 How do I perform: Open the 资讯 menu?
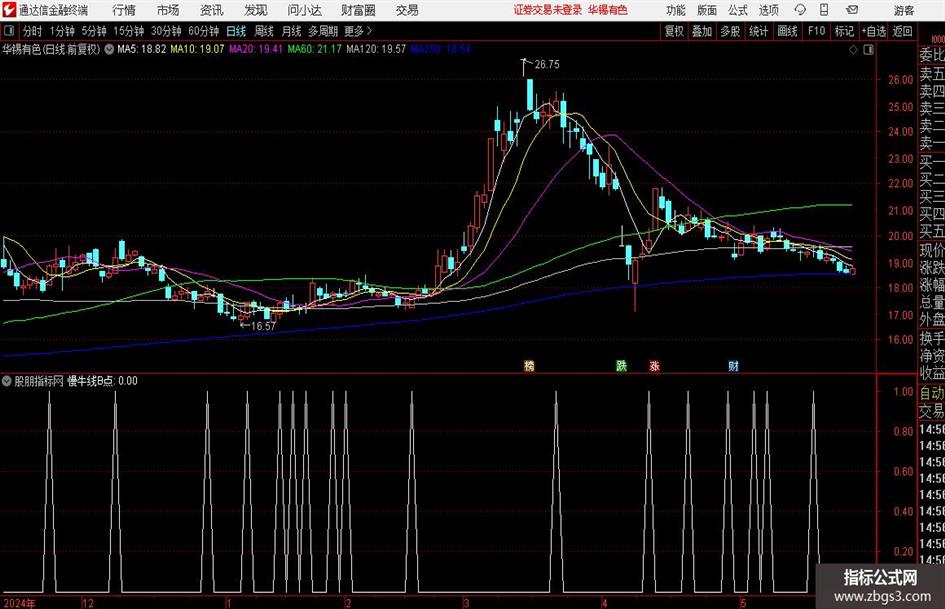tap(212, 10)
